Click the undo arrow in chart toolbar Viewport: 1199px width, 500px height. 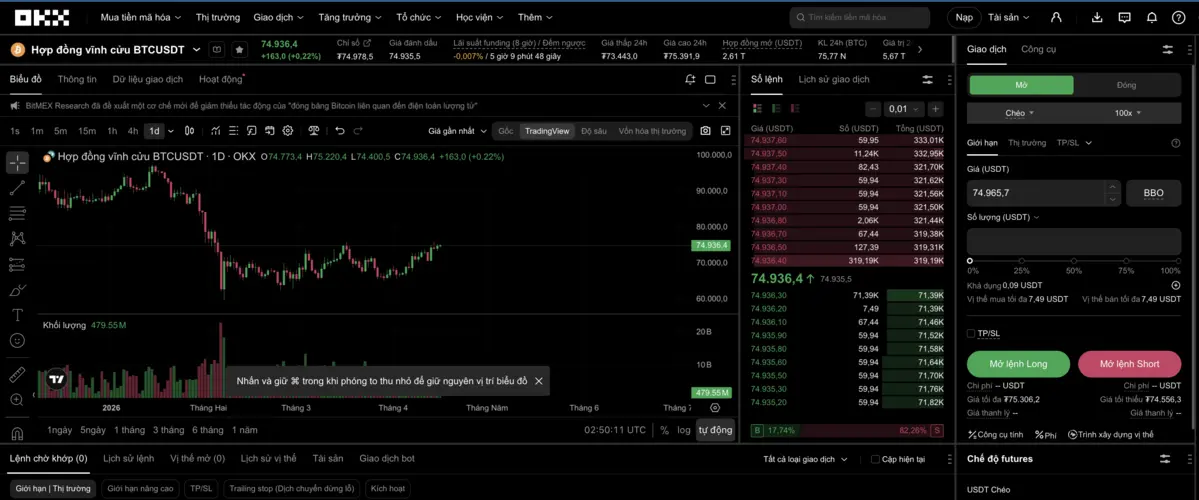pyautogui.click(x=340, y=131)
